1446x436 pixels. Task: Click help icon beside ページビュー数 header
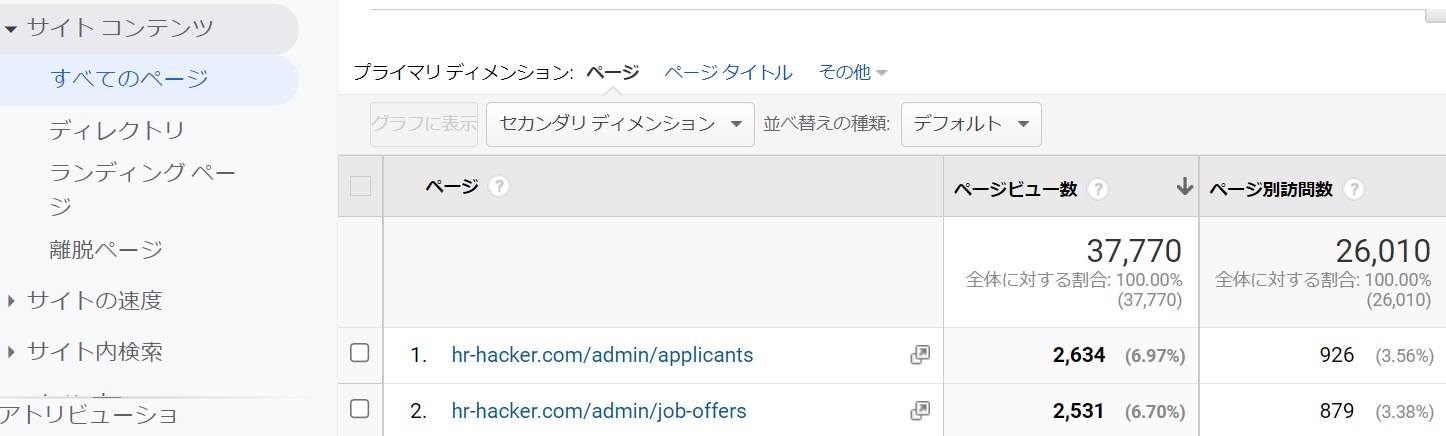(x=1097, y=189)
